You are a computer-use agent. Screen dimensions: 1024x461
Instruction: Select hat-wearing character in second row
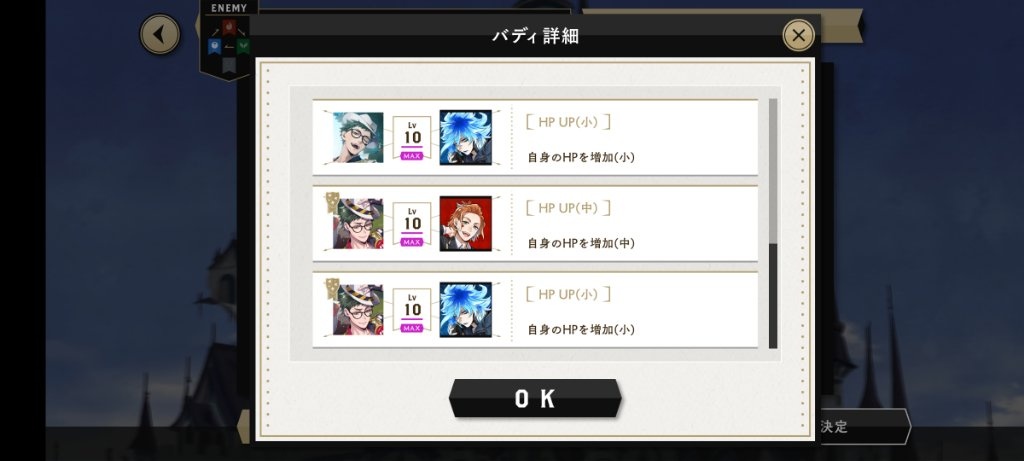358,223
